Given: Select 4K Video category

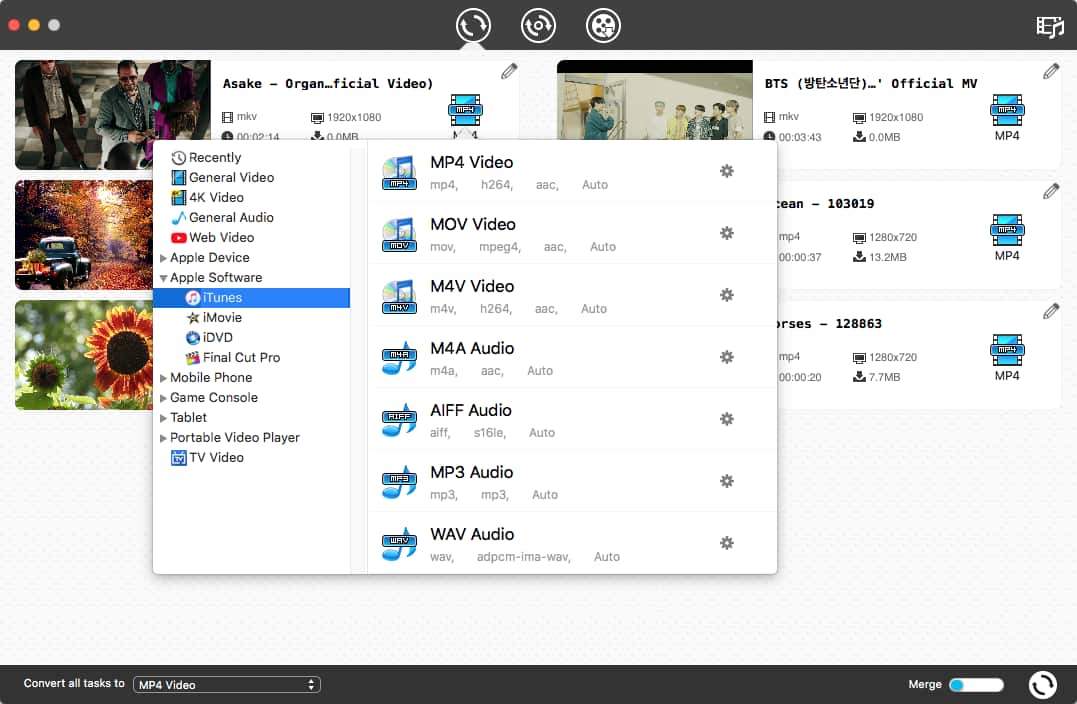Looking at the screenshot, I should 251,197.
